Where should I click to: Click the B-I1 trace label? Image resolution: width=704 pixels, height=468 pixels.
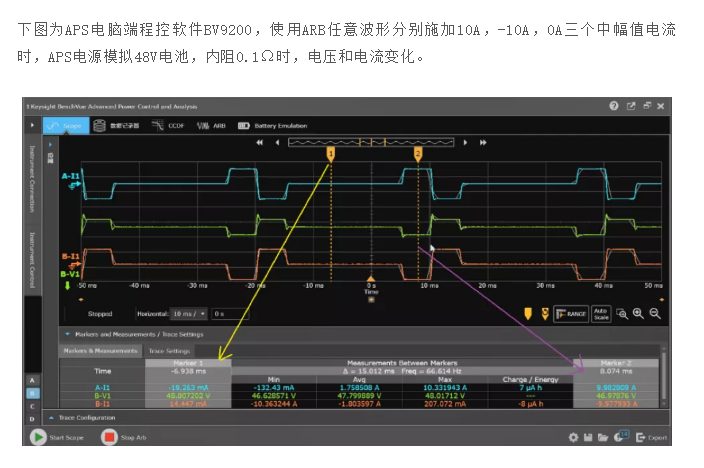pyautogui.click(x=70, y=256)
